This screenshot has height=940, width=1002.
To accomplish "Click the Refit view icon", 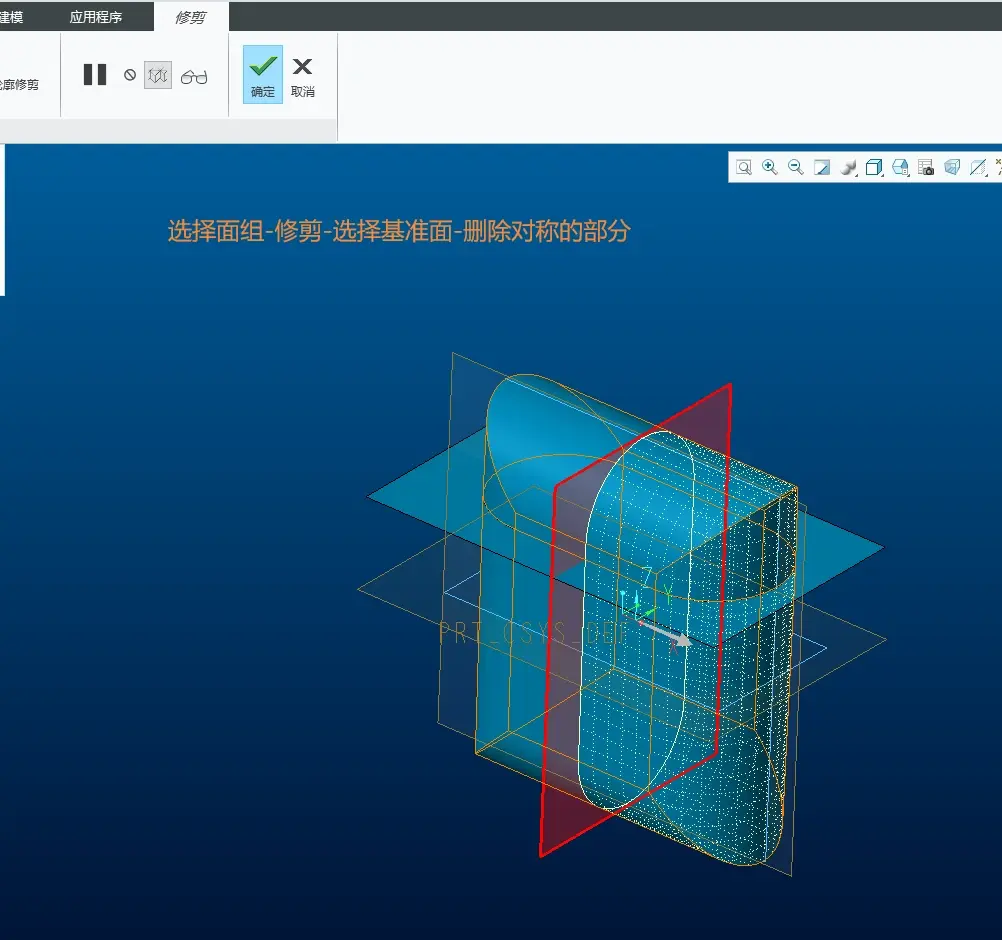I will tap(744, 167).
